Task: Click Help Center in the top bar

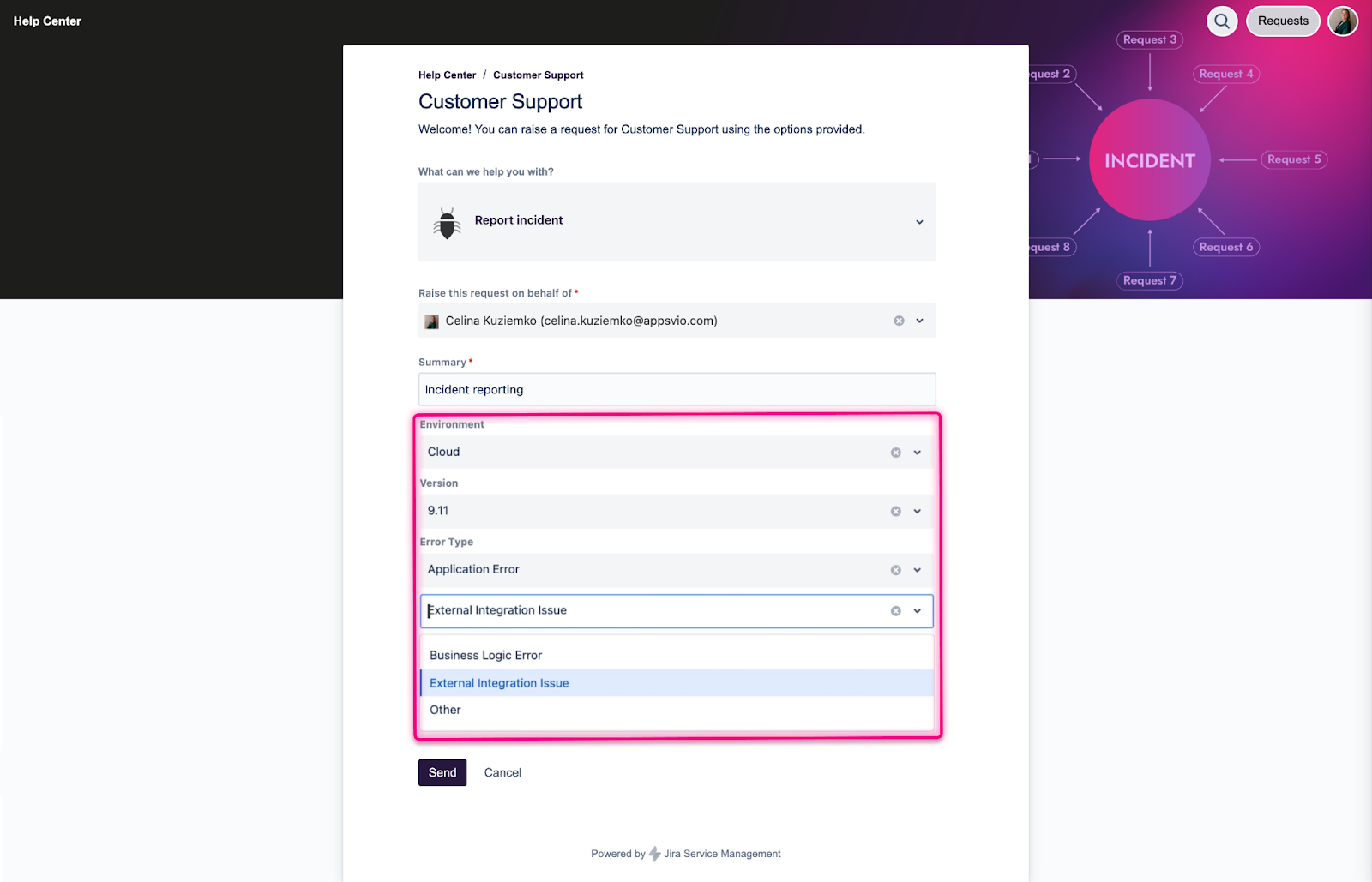Action: coord(46,21)
